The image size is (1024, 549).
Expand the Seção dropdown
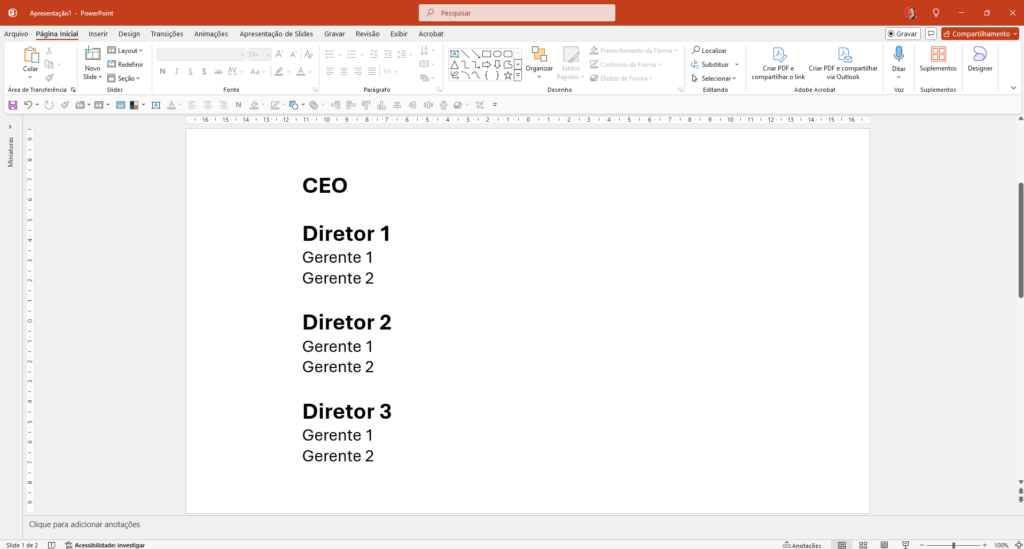(125, 78)
